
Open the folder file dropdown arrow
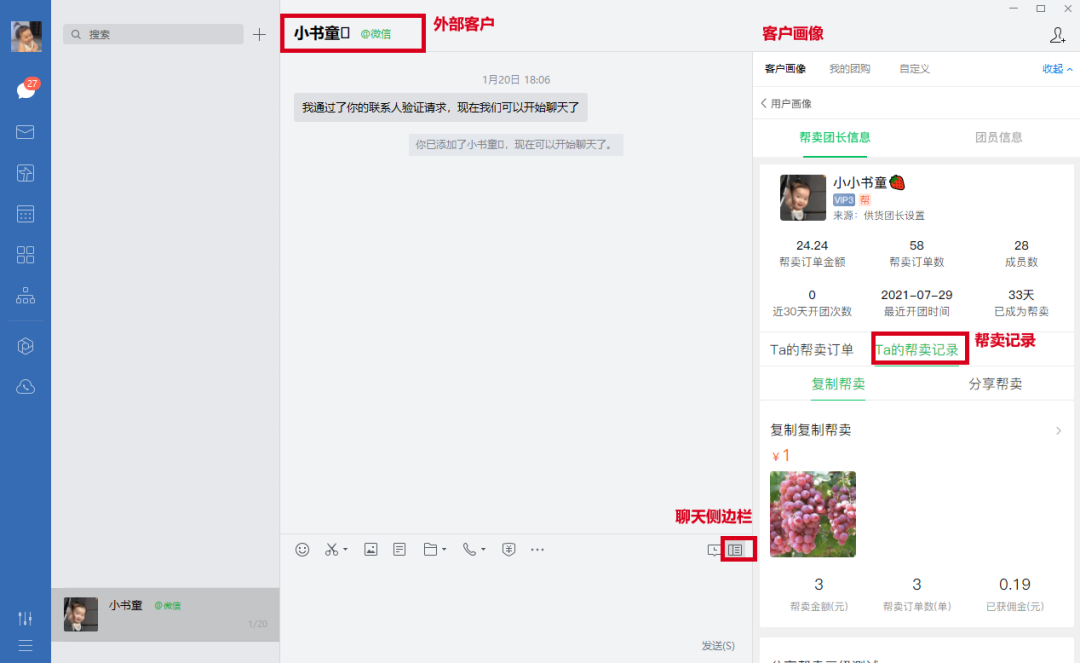[444, 550]
